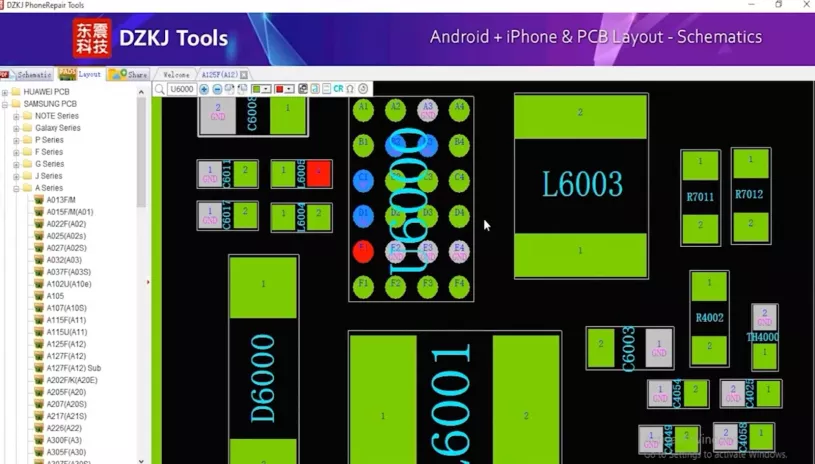Open A217(A21S) in model tree
Screen dimensions: 815x464
click(x=67, y=416)
